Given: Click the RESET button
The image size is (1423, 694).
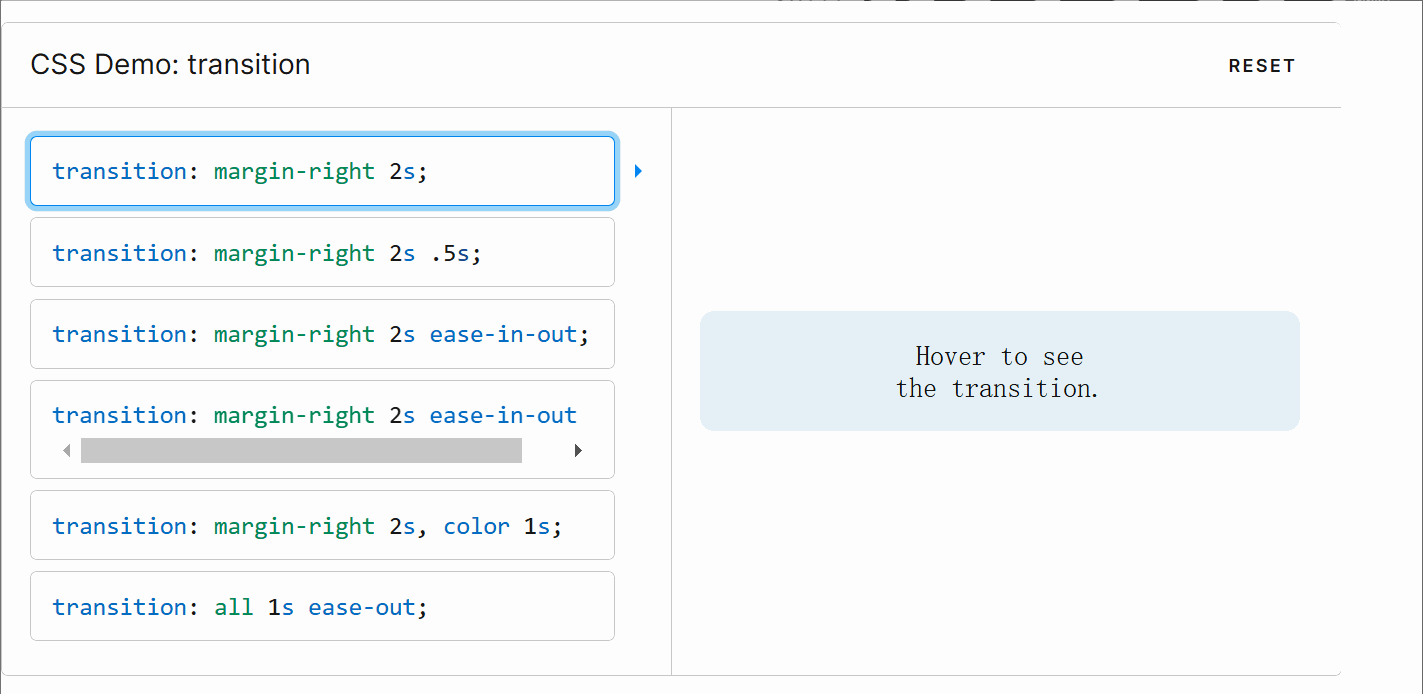Looking at the screenshot, I should click(1262, 65).
